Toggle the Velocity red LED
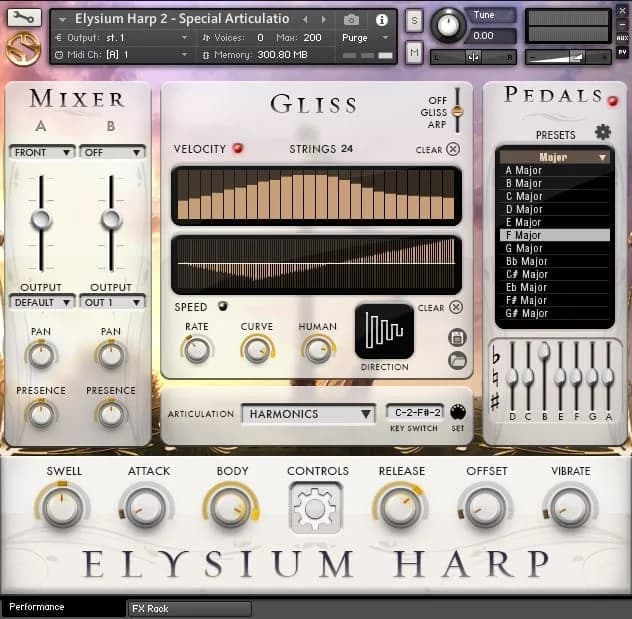 pos(238,148)
